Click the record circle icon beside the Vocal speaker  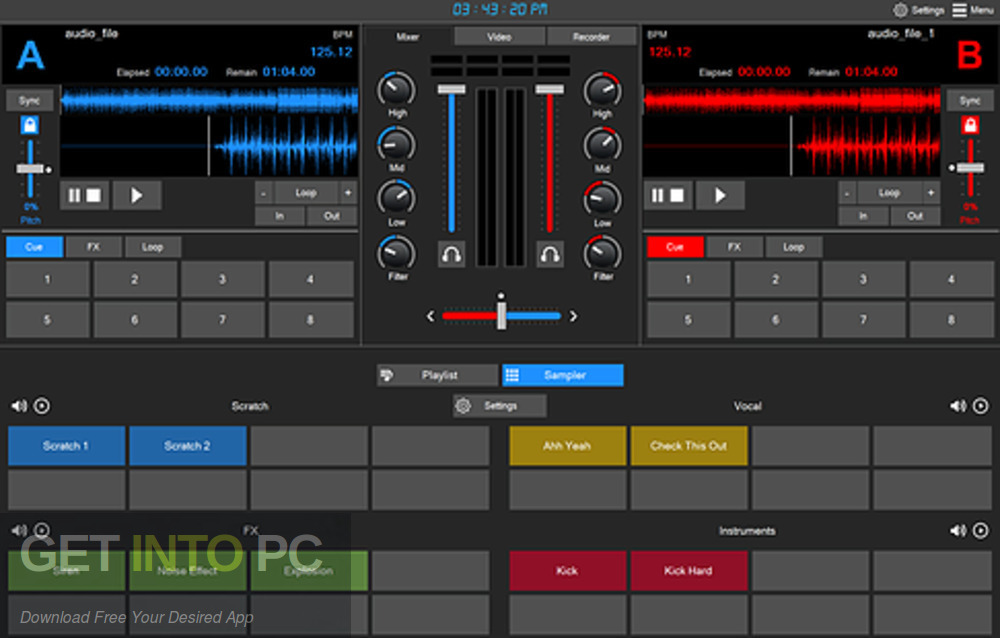tap(981, 406)
